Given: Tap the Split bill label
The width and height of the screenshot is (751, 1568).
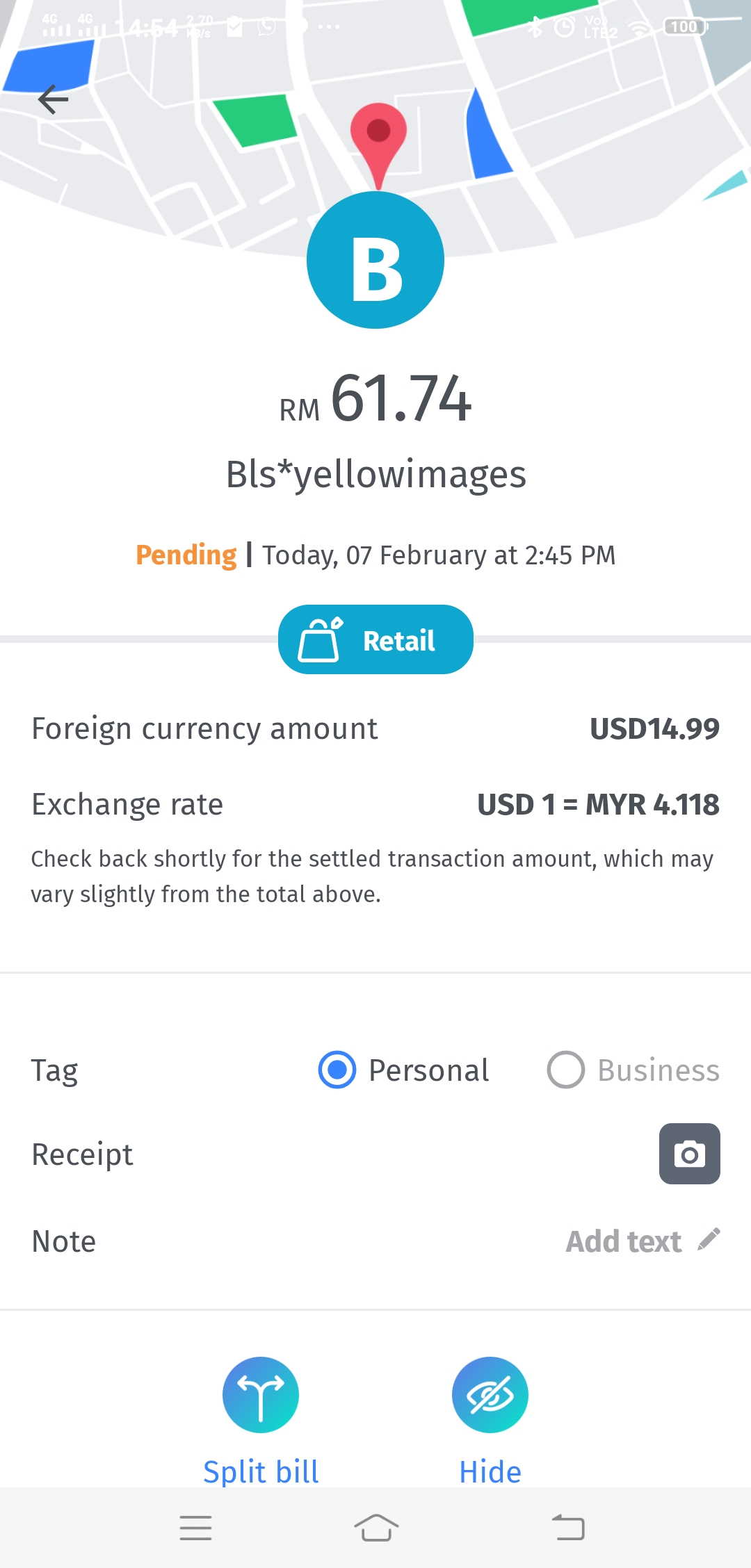Looking at the screenshot, I should tap(261, 1471).
